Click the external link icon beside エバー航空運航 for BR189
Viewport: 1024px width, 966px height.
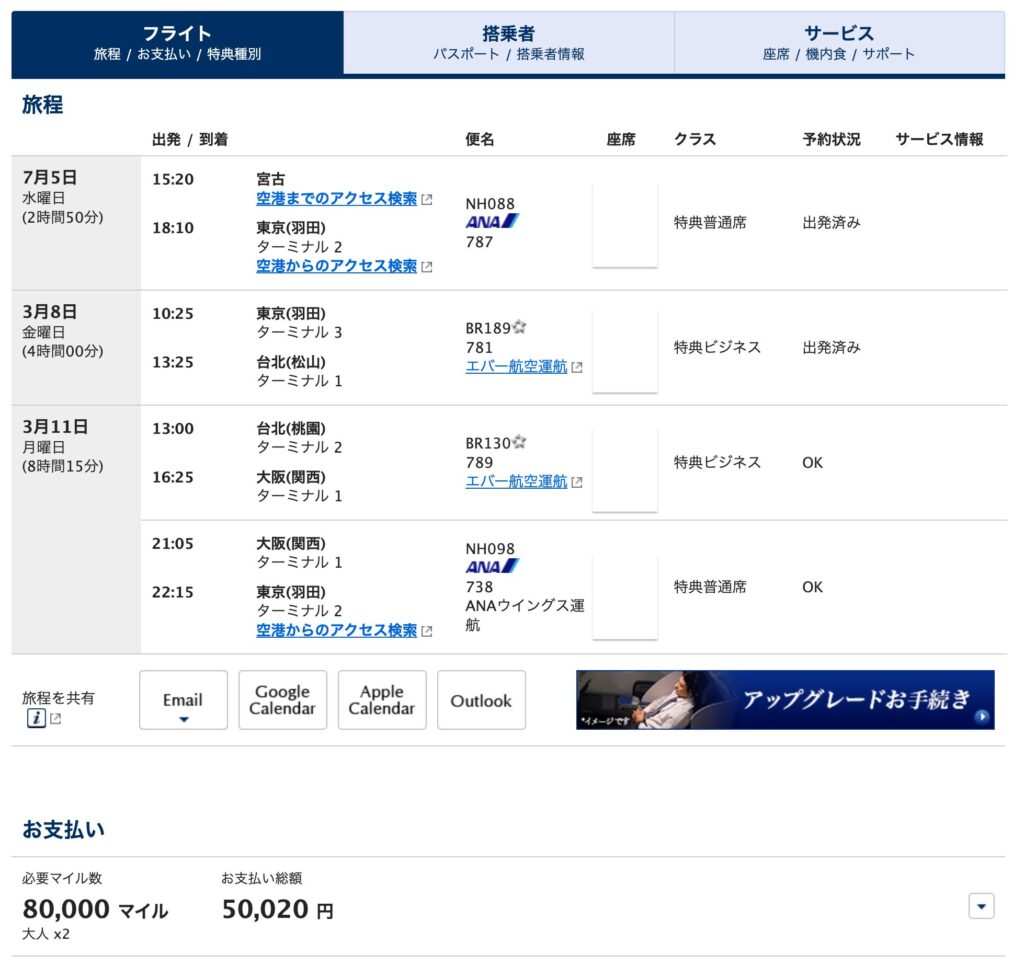(575, 366)
